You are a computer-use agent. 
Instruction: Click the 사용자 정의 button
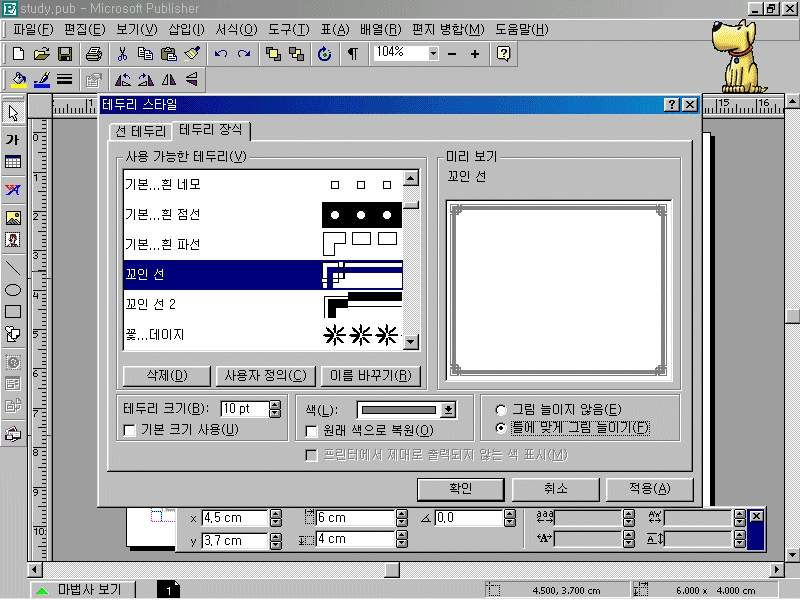[265, 376]
